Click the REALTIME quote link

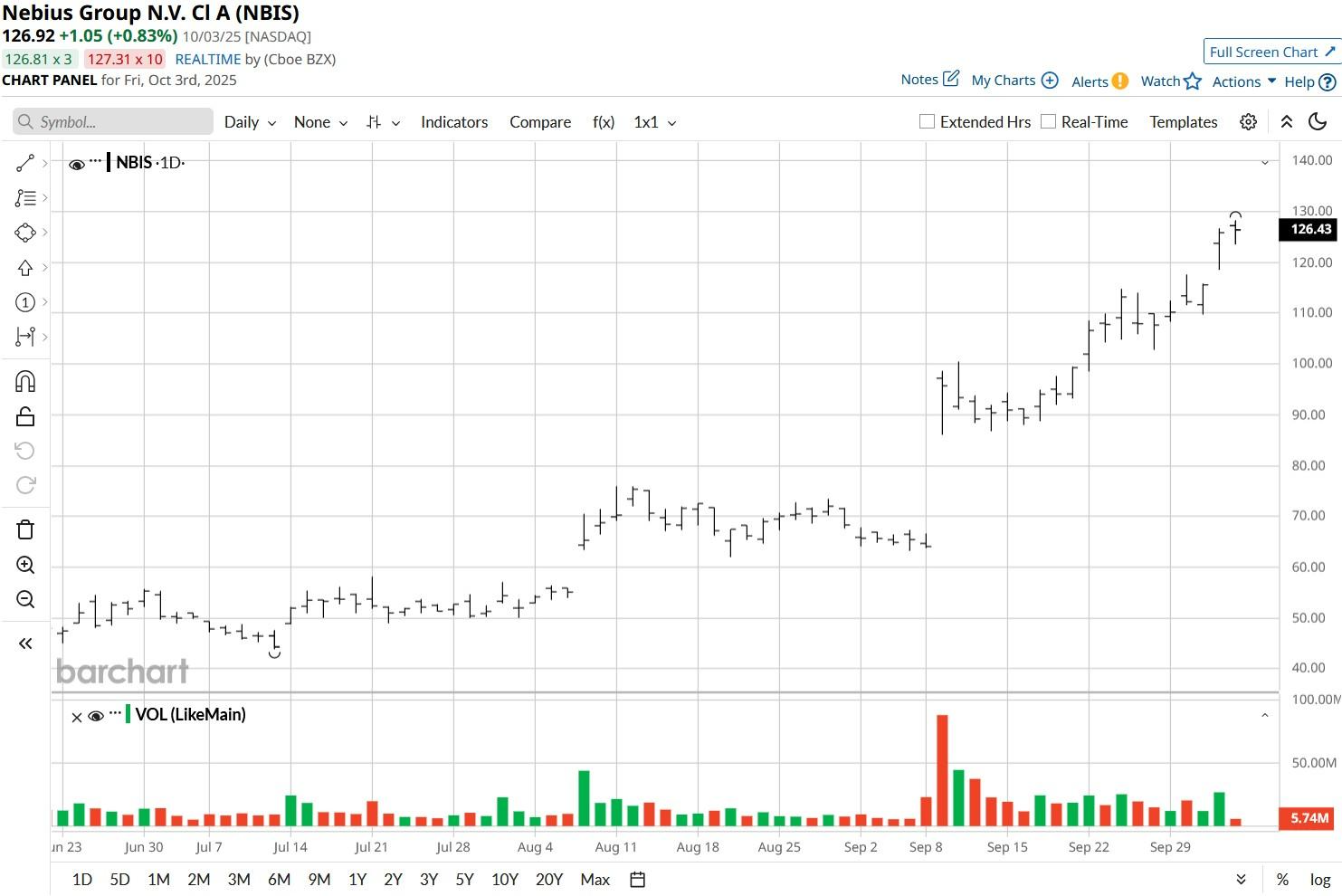[208, 59]
